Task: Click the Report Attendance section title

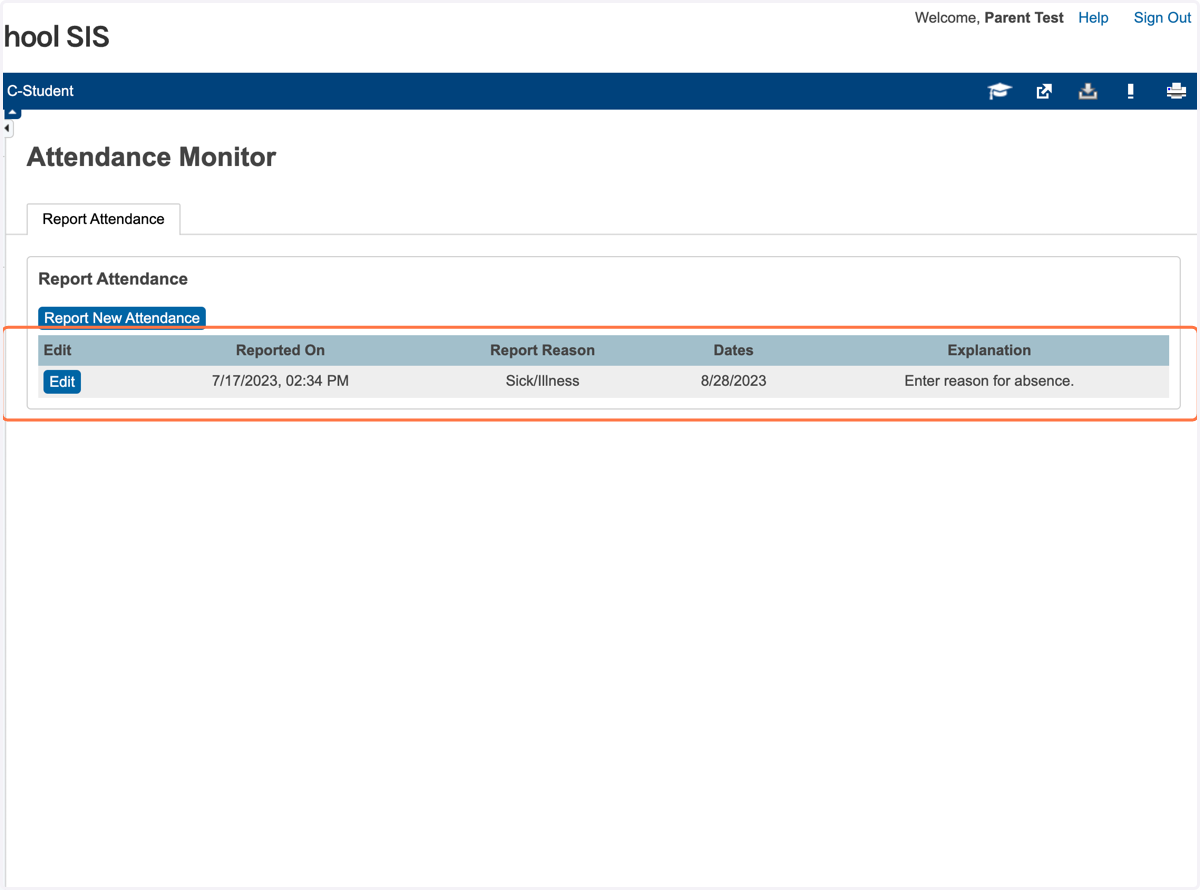Action: tap(113, 279)
